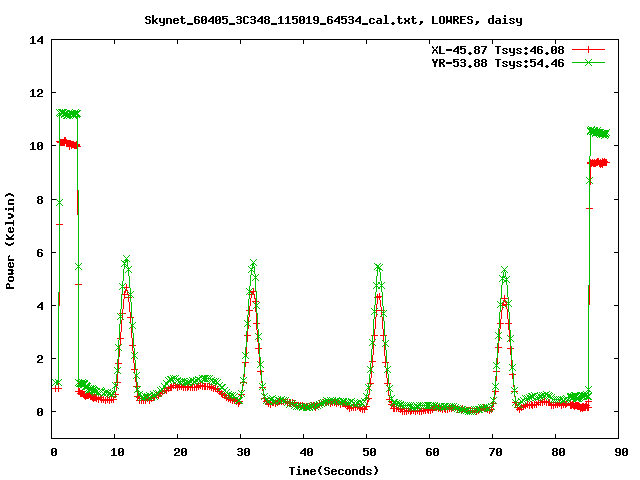Image resolution: width=640 pixels, height=480 pixels.
Task: Click x-axis tick label 80
Action: (x=558, y=452)
